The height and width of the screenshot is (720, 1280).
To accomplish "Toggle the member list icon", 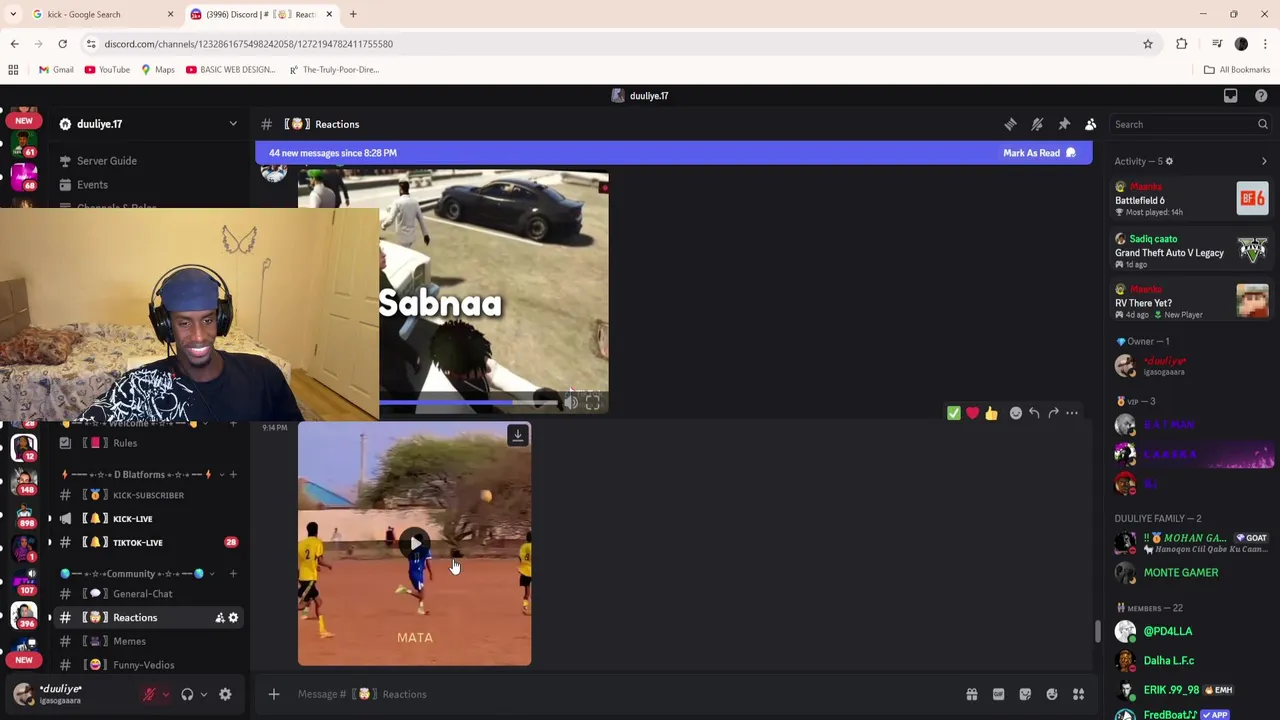I will 1091,124.
